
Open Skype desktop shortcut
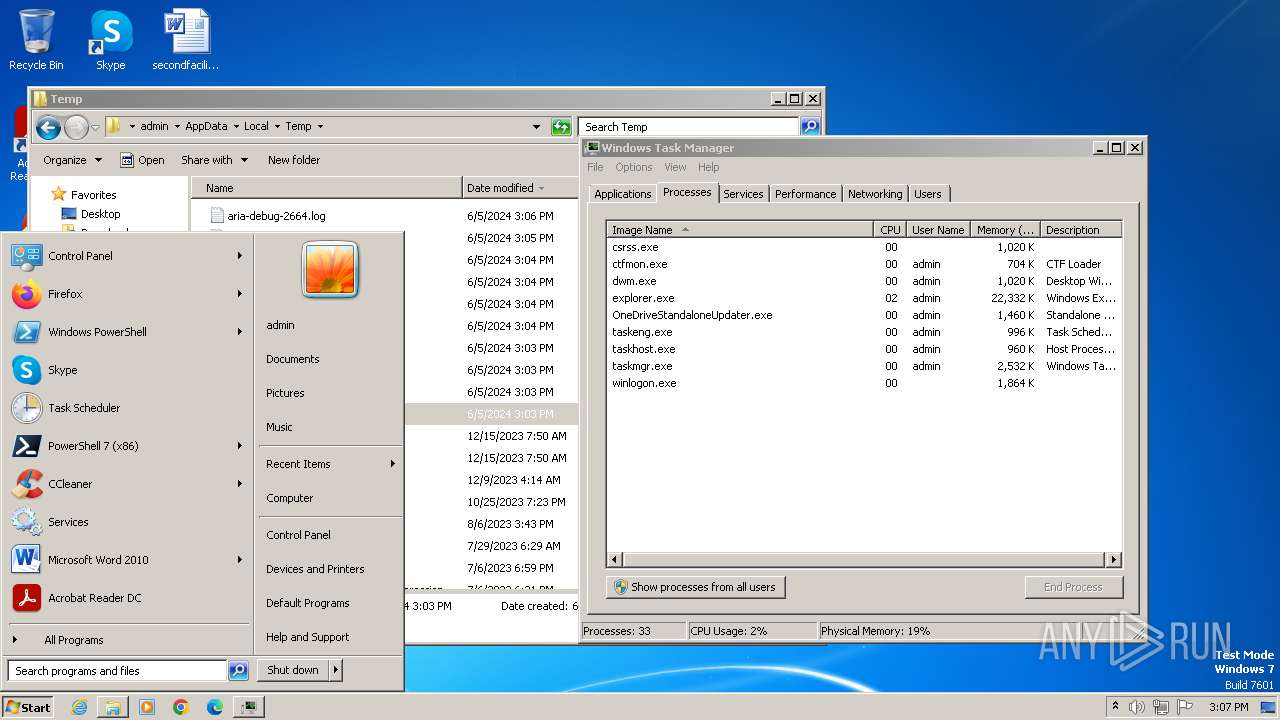click(110, 40)
